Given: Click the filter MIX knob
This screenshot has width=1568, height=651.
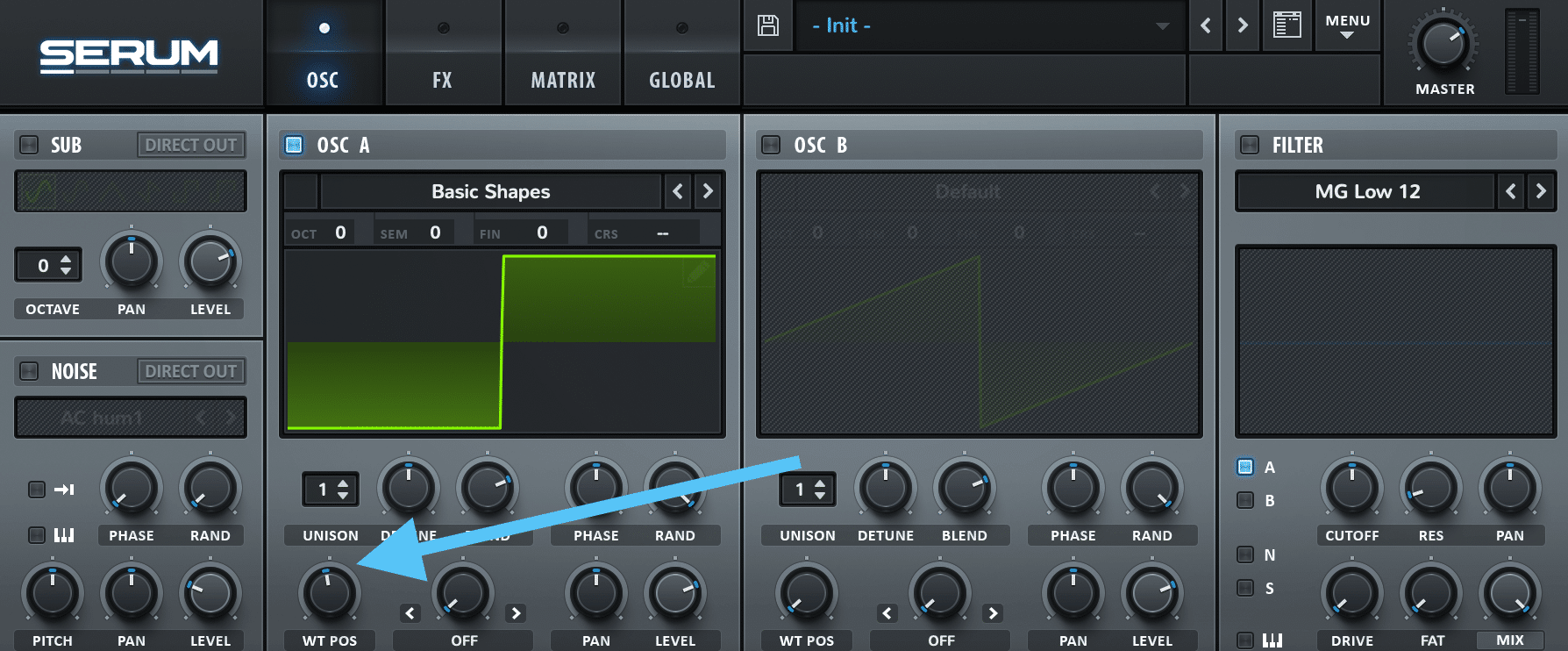Looking at the screenshot, I should [1509, 593].
